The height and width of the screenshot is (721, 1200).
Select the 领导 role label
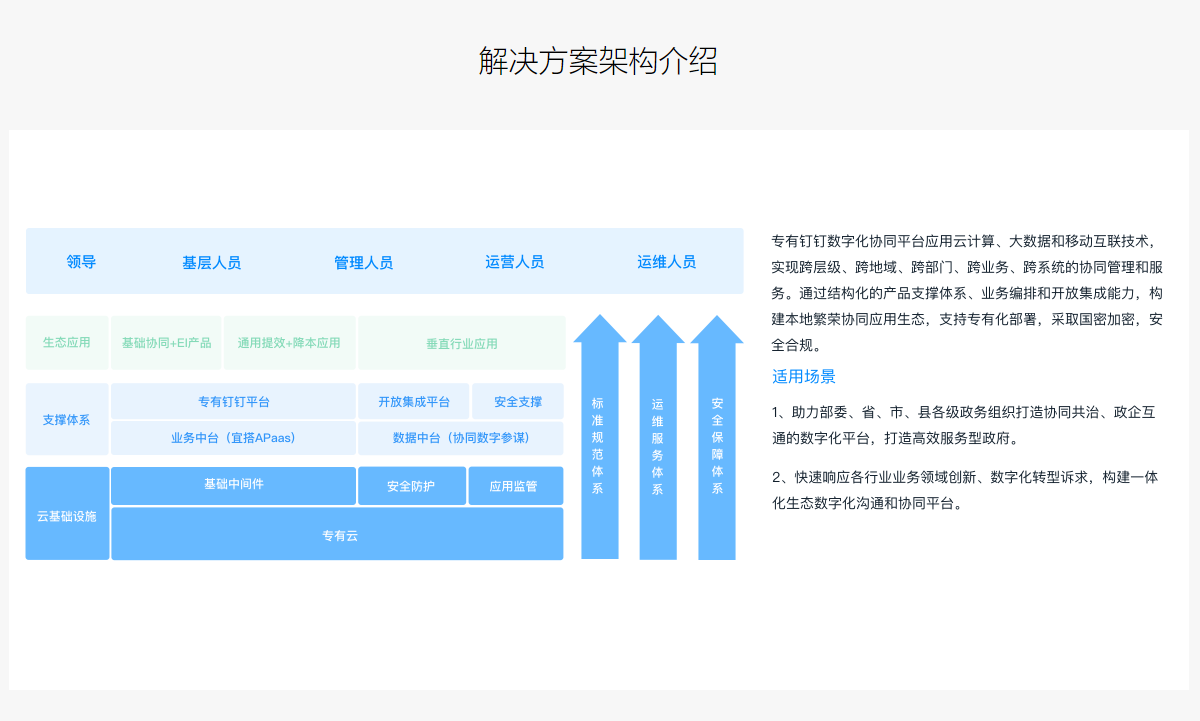(x=82, y=262)
